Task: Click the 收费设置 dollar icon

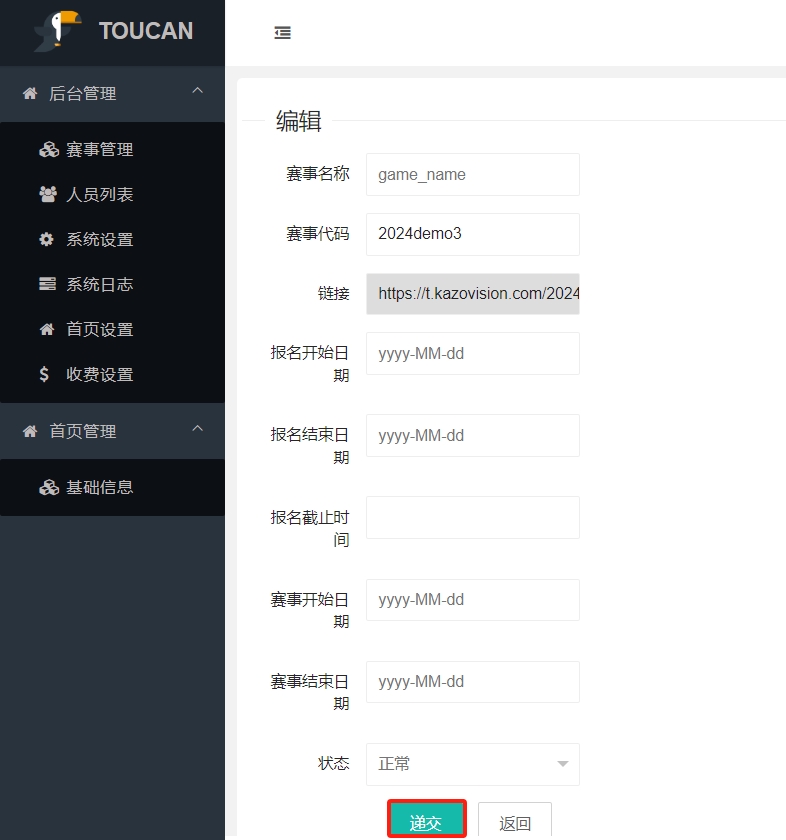Action: (x=45, y=375)
